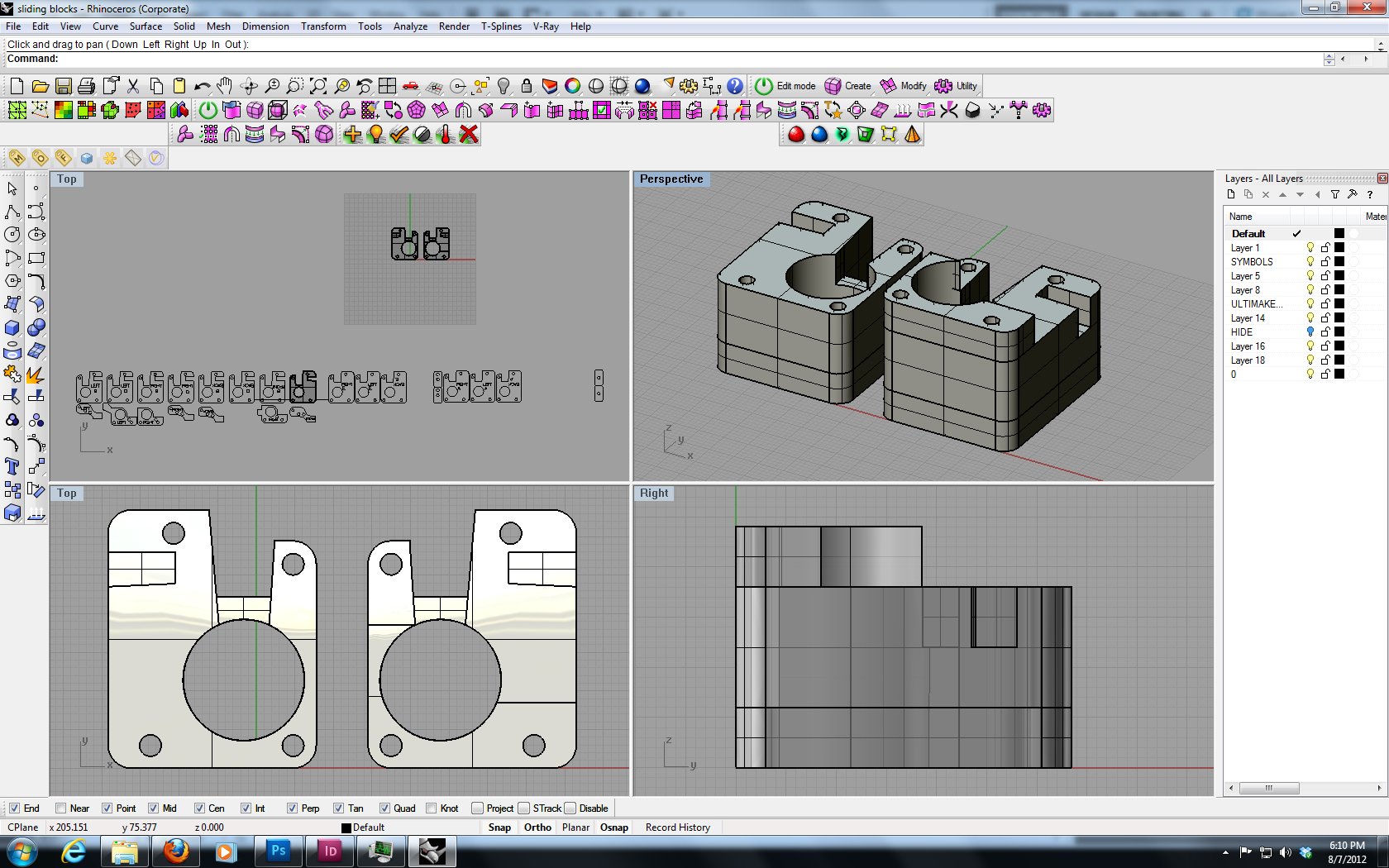Open the Perspective viewport title menu

click(671, 179)
